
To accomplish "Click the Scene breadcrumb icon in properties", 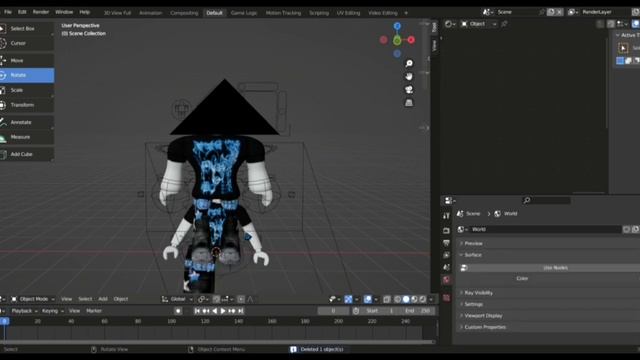I will click(460, 213).
